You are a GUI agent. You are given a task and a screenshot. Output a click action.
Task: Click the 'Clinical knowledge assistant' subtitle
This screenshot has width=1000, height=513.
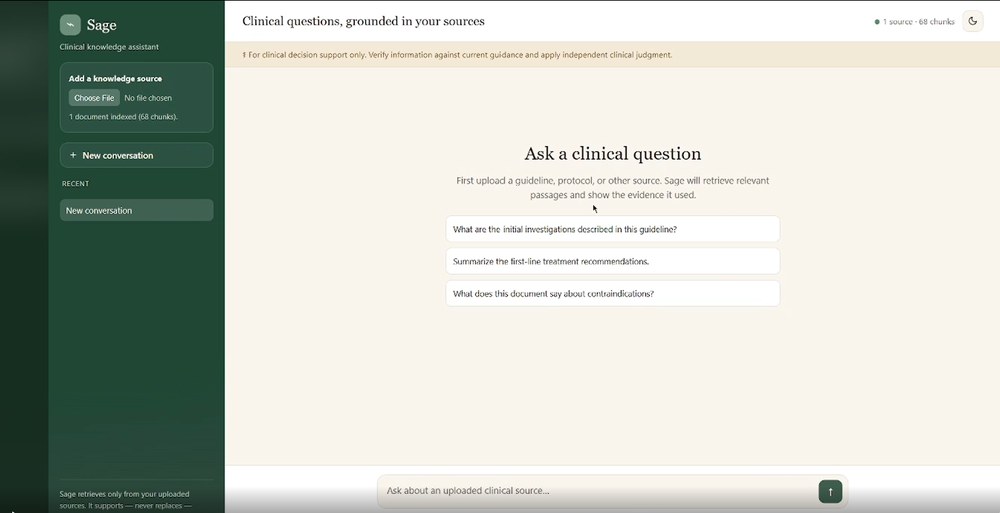109,47
